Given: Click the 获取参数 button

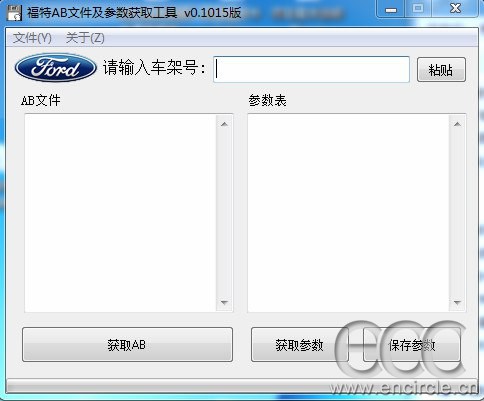Looking at the screenshot, I should tap(300, 345).
